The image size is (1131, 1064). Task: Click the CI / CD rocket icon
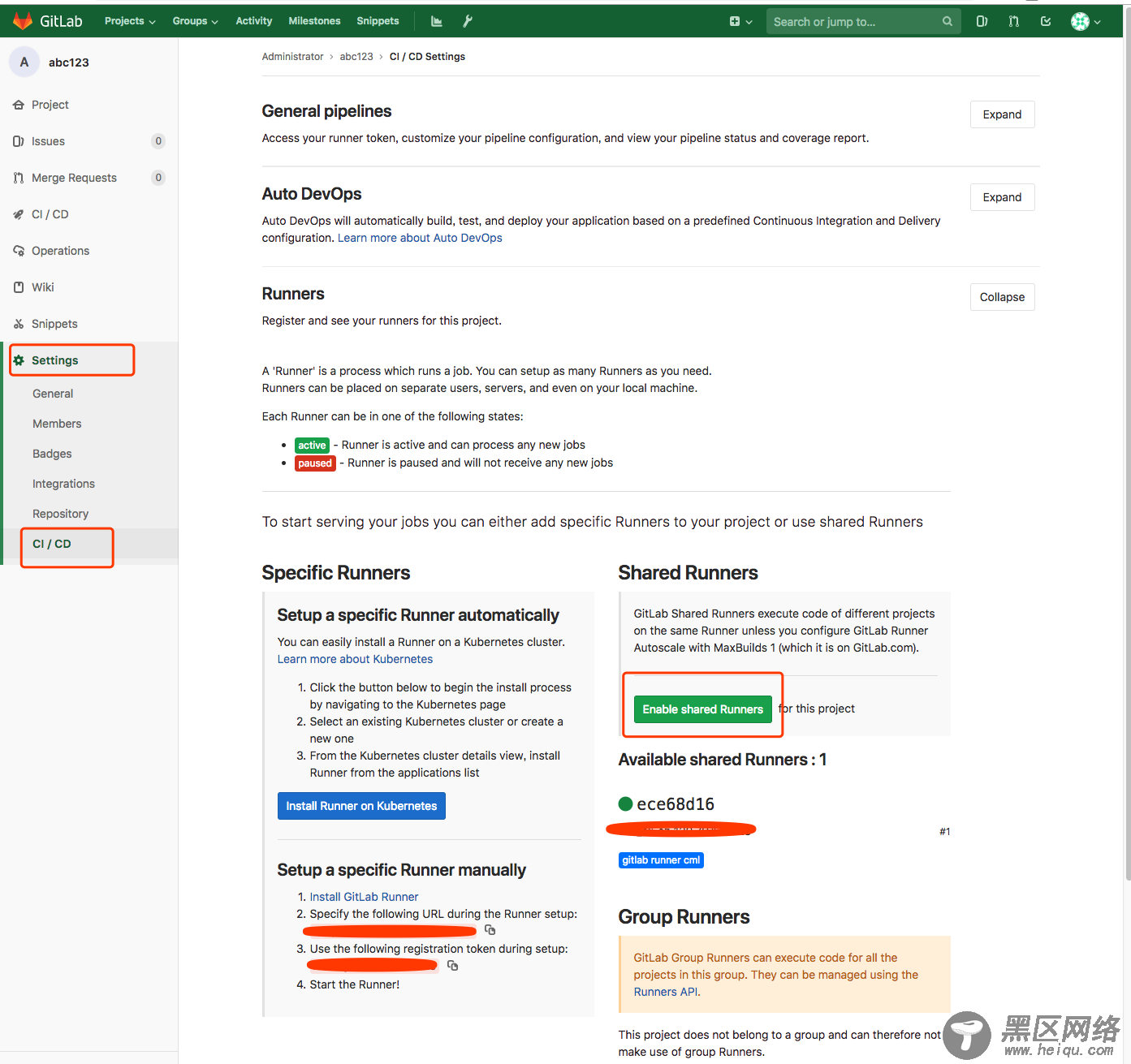click(19, 214)
